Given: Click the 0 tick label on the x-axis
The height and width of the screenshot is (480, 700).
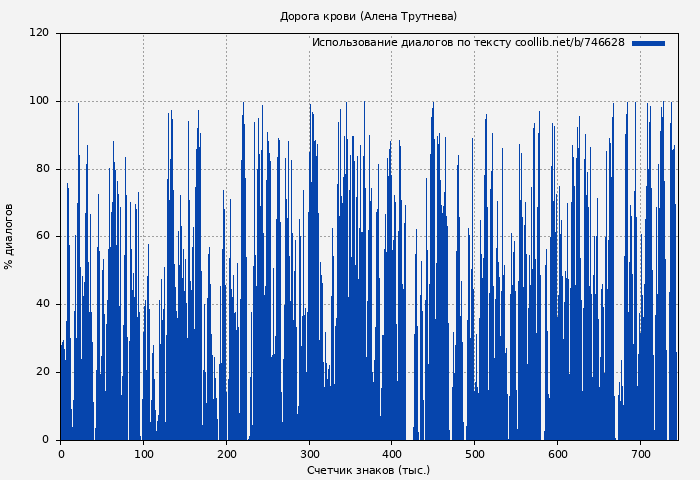Looking at the screenshot, I should point(61,454).
